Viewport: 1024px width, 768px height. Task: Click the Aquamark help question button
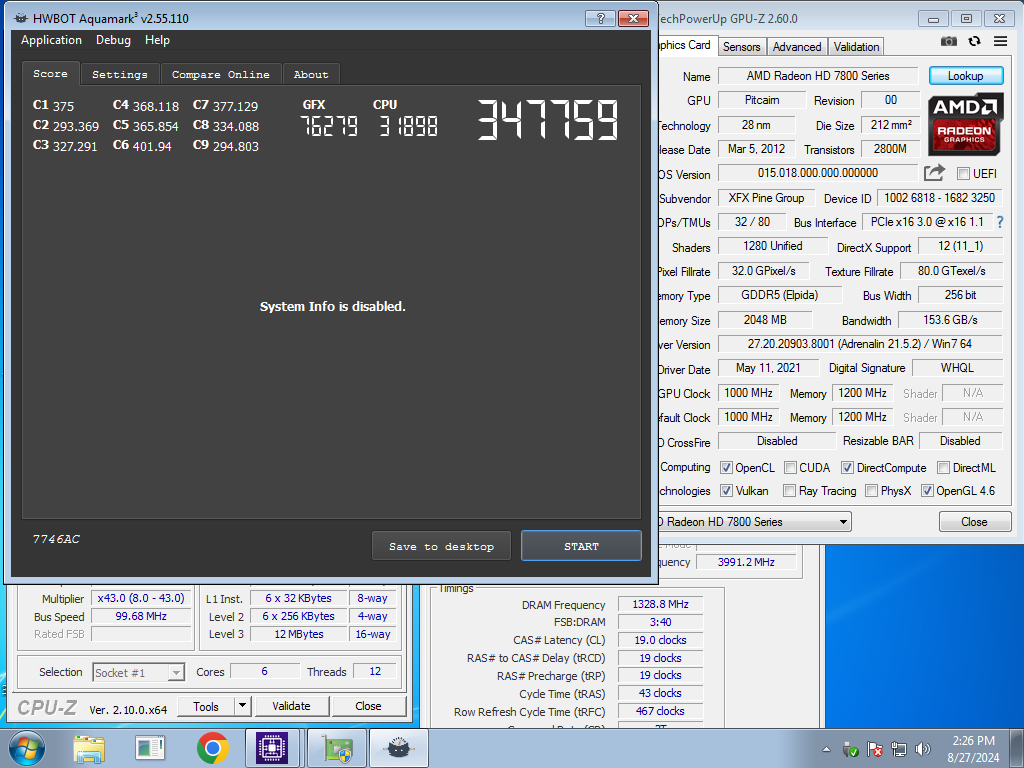click(600, 18)
